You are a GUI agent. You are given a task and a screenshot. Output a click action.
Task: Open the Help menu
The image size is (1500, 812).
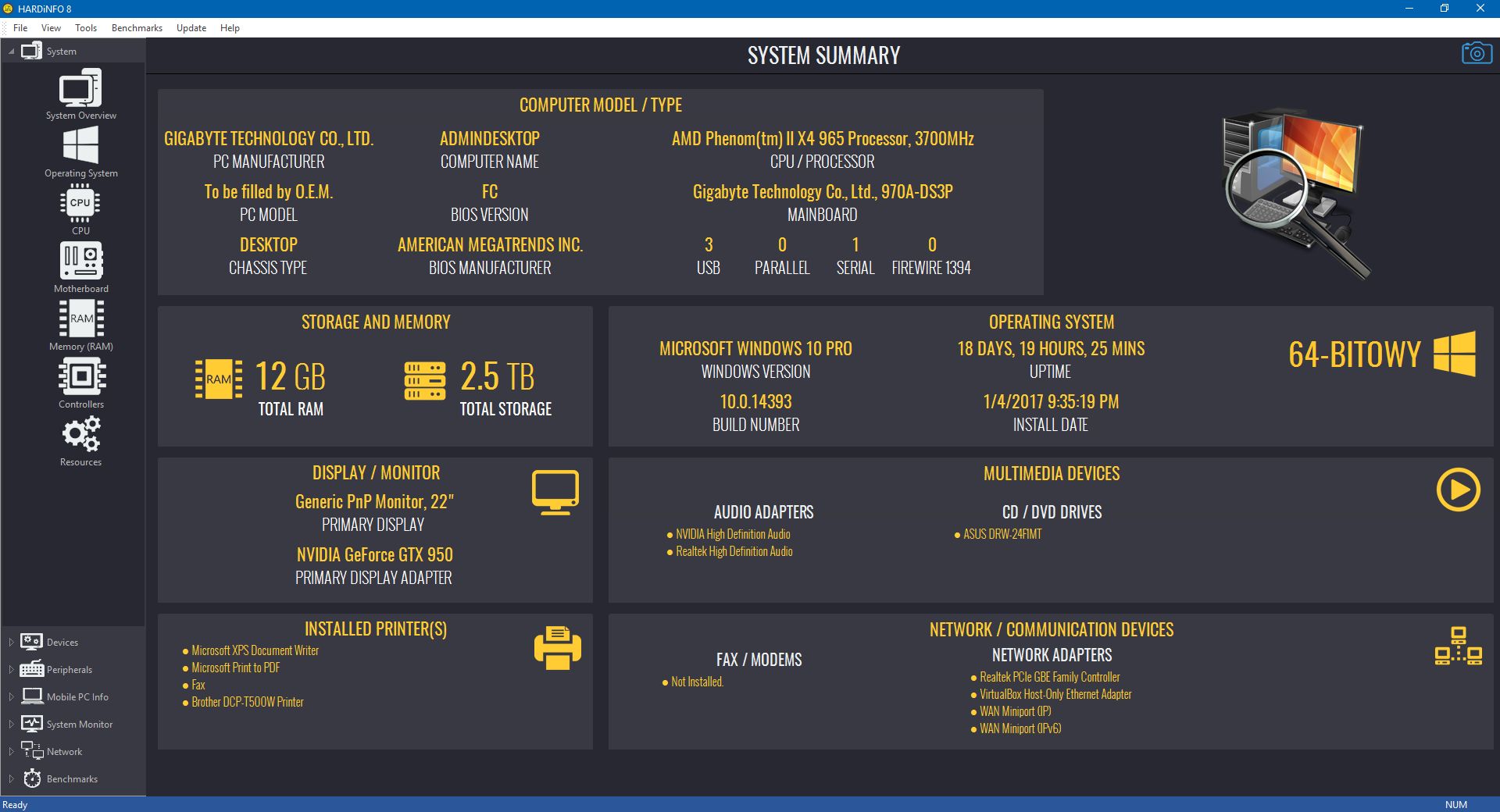230,27
